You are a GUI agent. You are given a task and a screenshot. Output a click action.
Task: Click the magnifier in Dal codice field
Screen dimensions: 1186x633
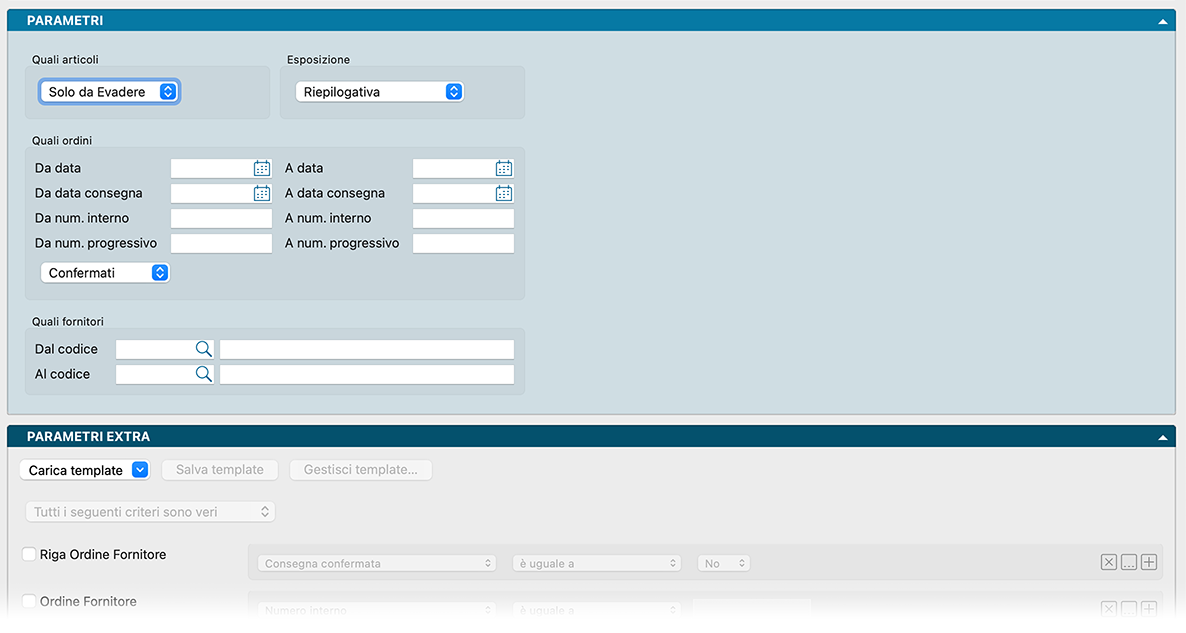[x=203, y=349]
